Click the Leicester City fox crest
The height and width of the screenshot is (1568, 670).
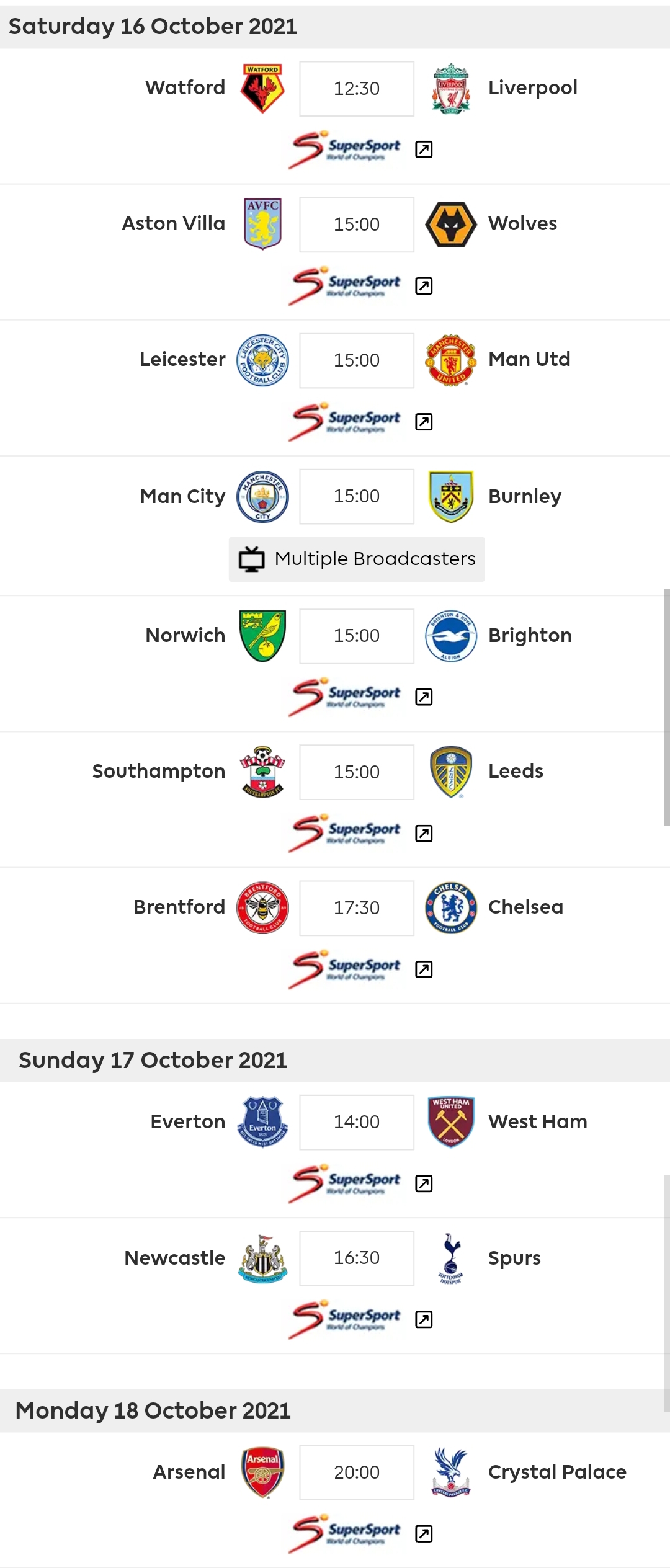tap(262, 360)
